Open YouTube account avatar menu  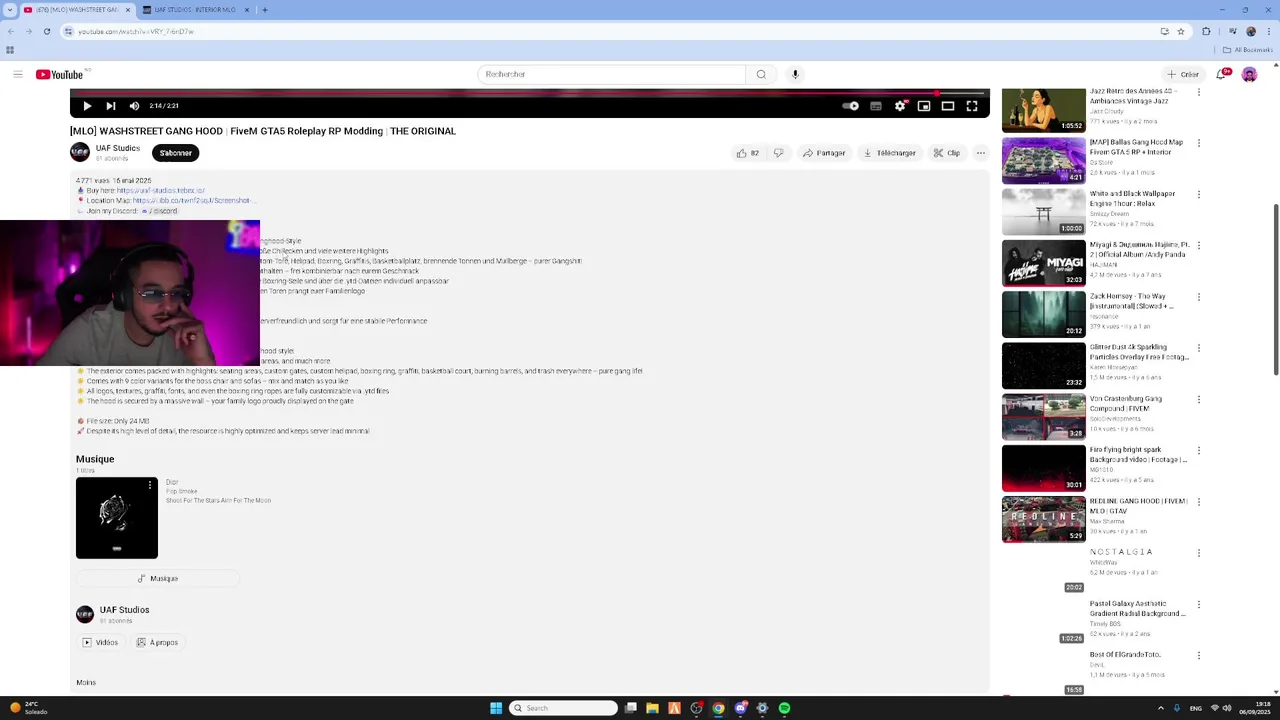pyautogui.click(x=1249, y=74)
